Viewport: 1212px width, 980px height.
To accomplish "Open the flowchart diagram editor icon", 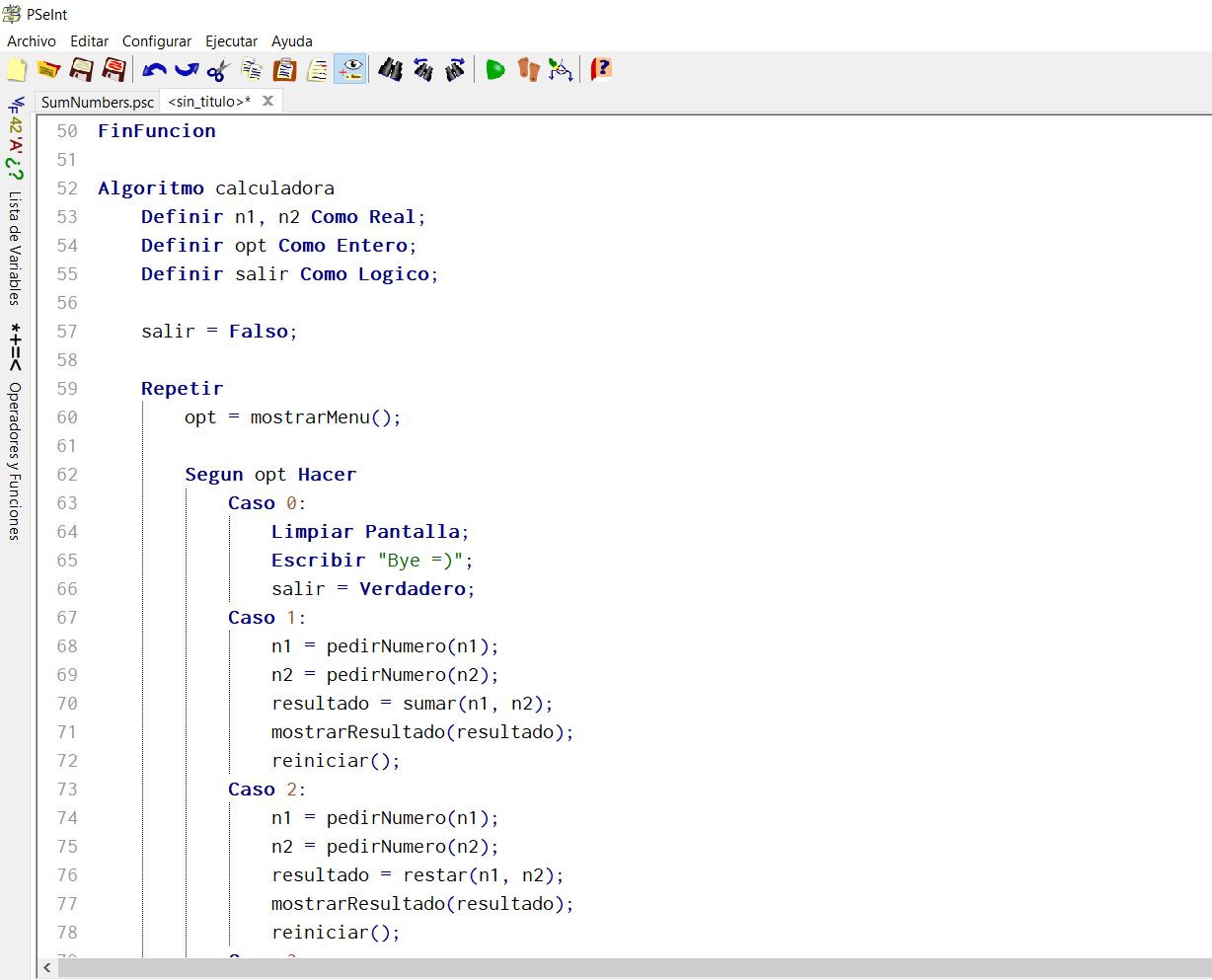I will coord(561,69).
